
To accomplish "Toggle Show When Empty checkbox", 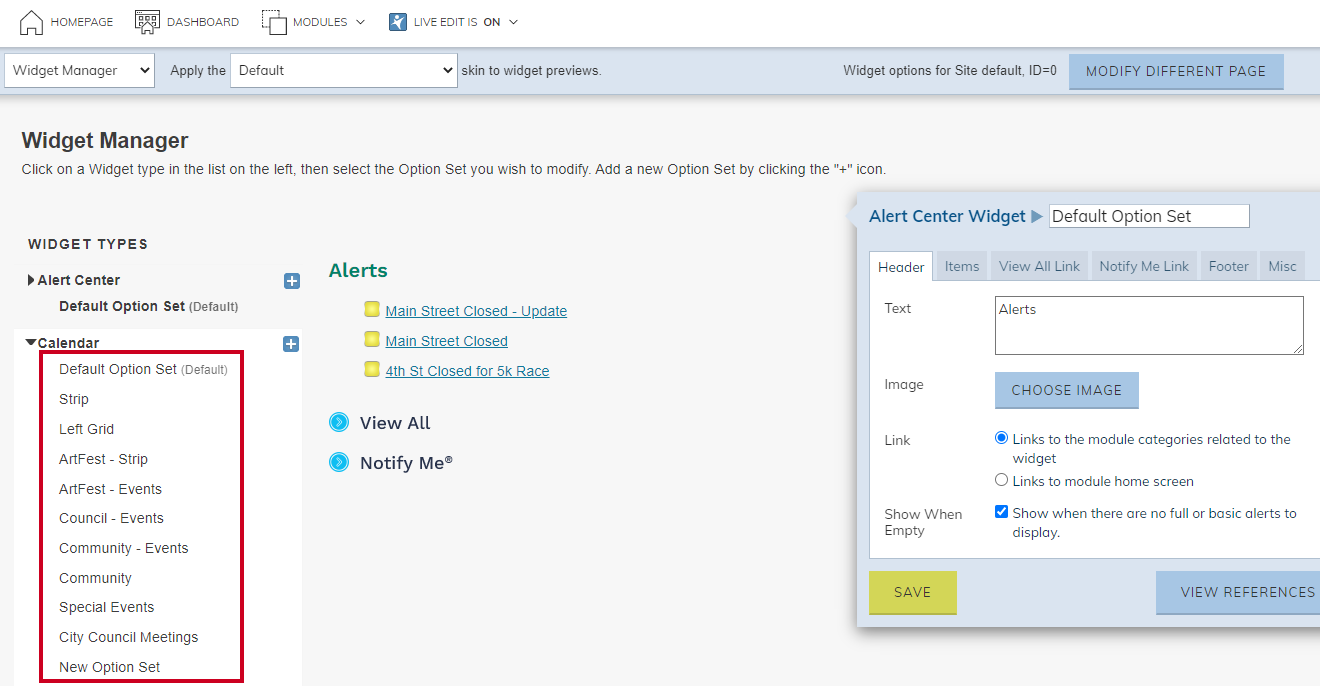I will 1001,512.
